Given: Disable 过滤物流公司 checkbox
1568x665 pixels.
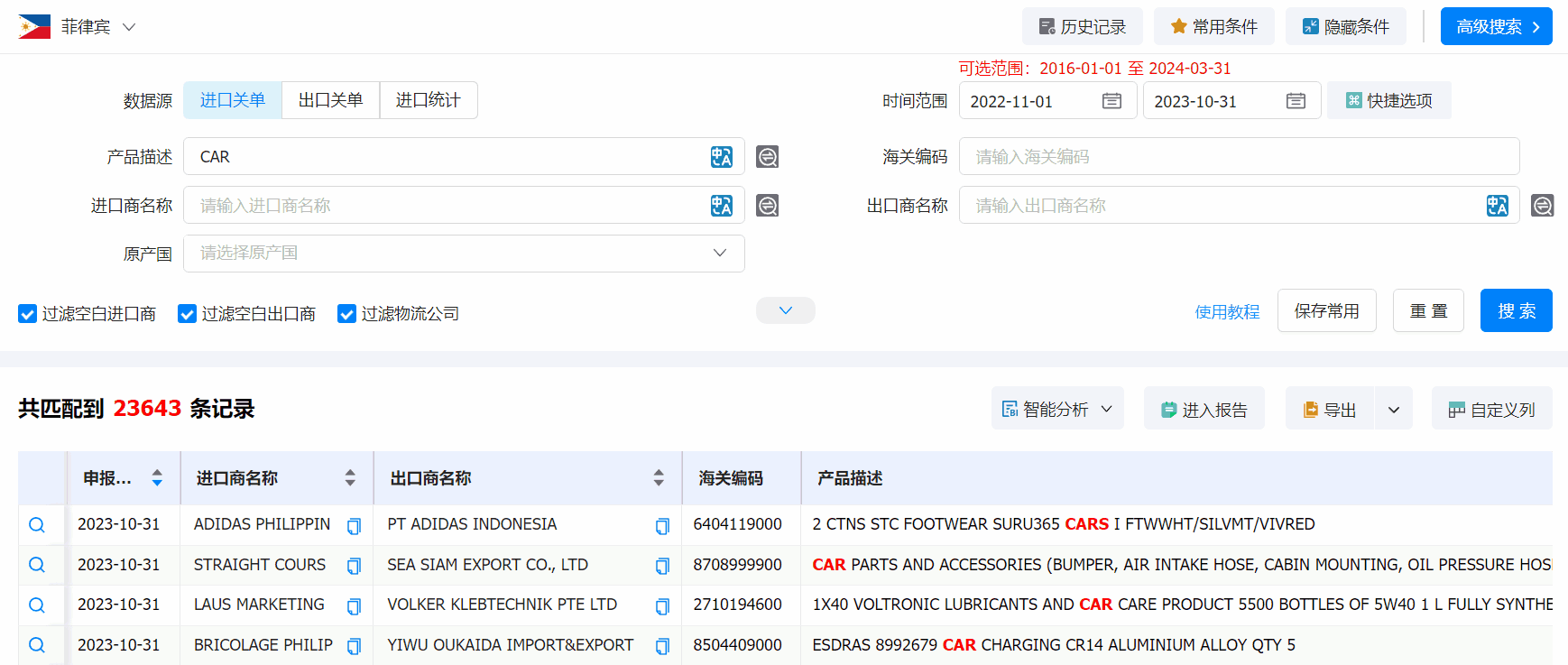Looking at the screenshot, I should point(346,314).
